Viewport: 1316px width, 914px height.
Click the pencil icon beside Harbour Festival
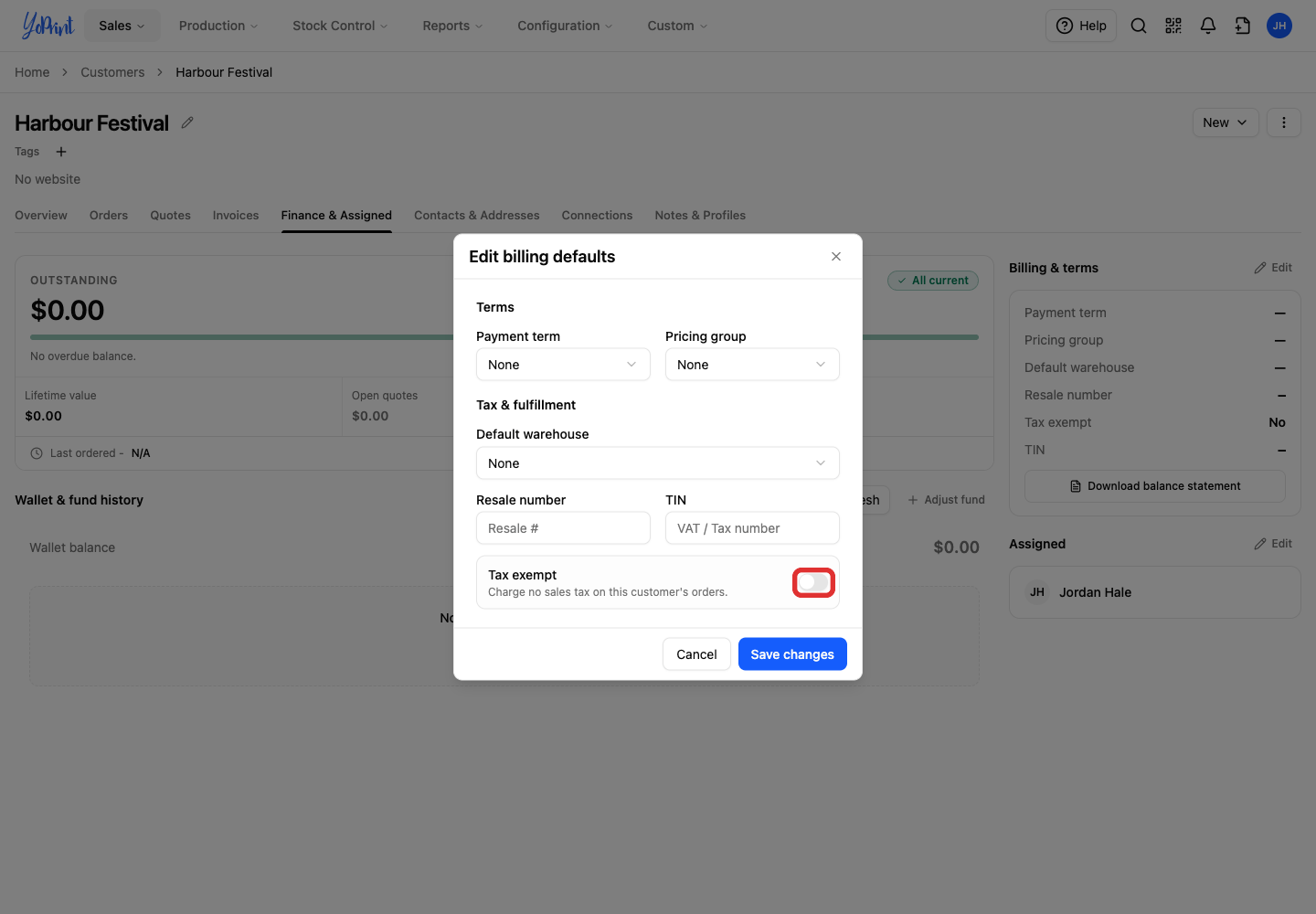[187, 122]
